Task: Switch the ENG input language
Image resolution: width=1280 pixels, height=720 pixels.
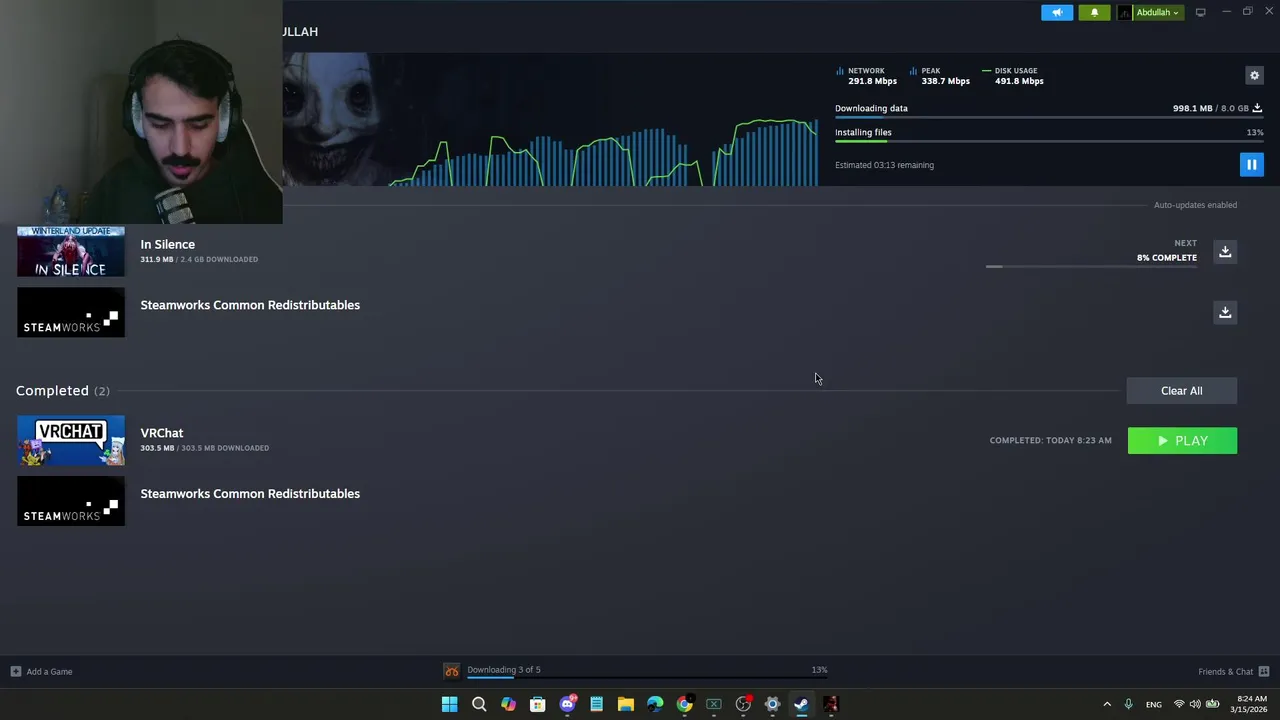Action: pos(1153,705)
